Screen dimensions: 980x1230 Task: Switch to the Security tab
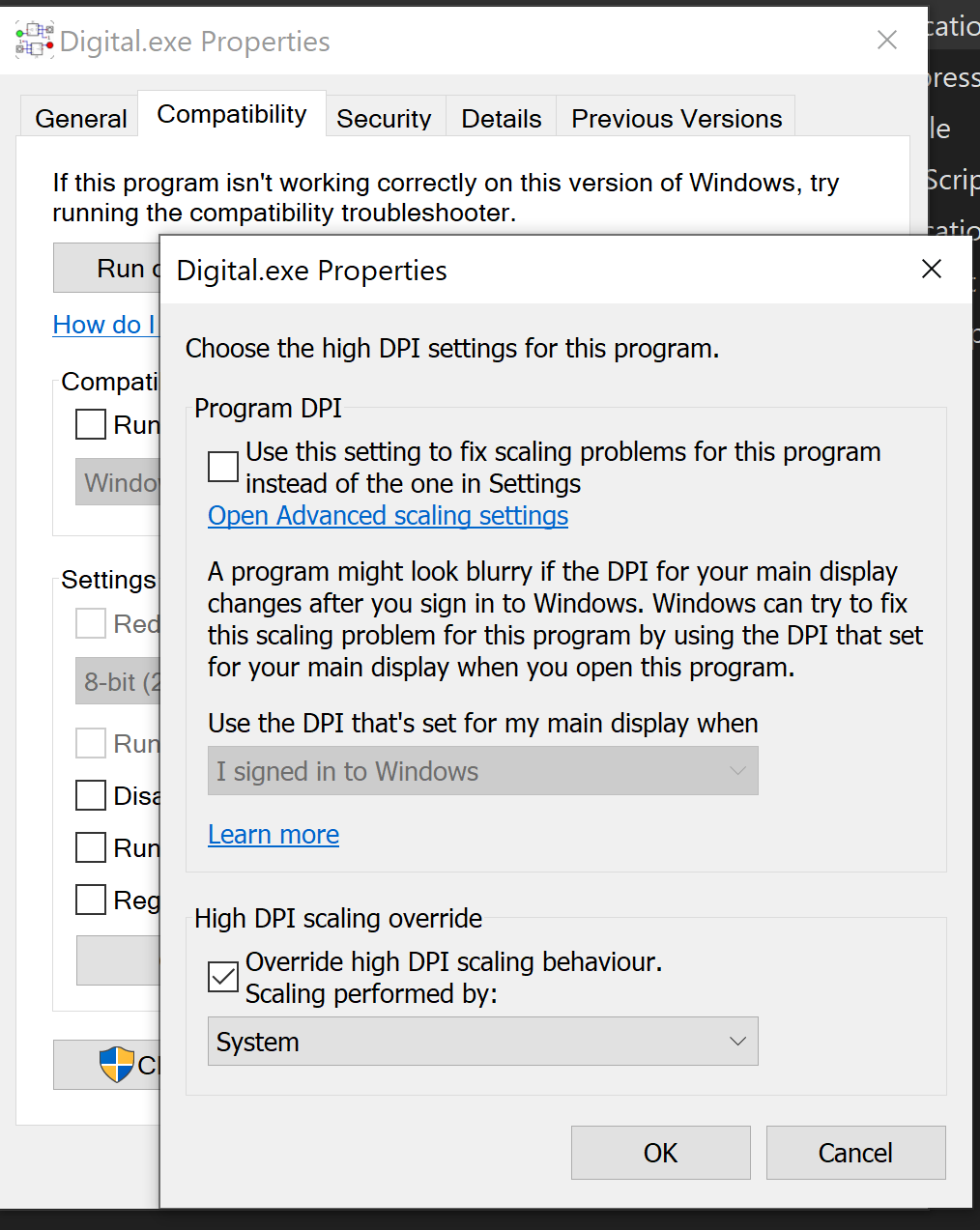click(x=384, y=117)
